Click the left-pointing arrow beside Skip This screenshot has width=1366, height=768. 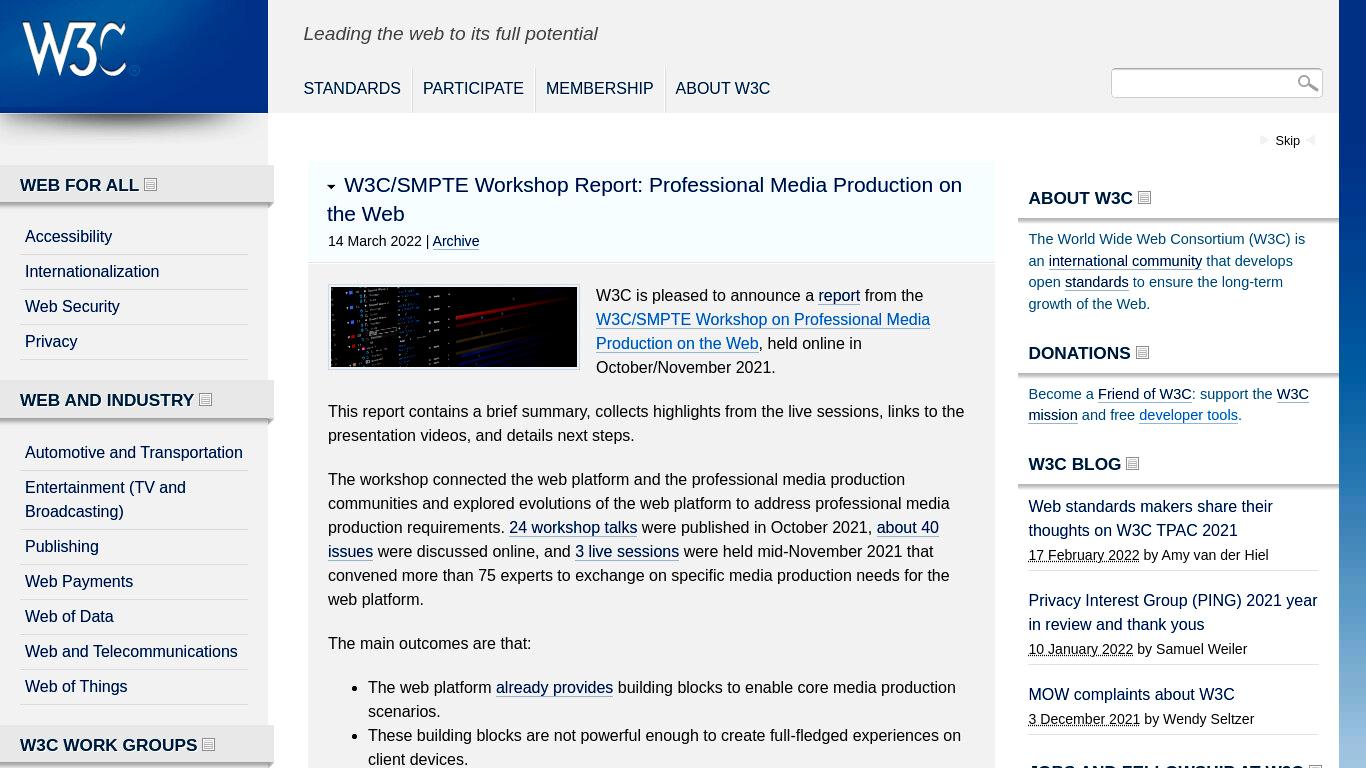(x=1310, y=140)
